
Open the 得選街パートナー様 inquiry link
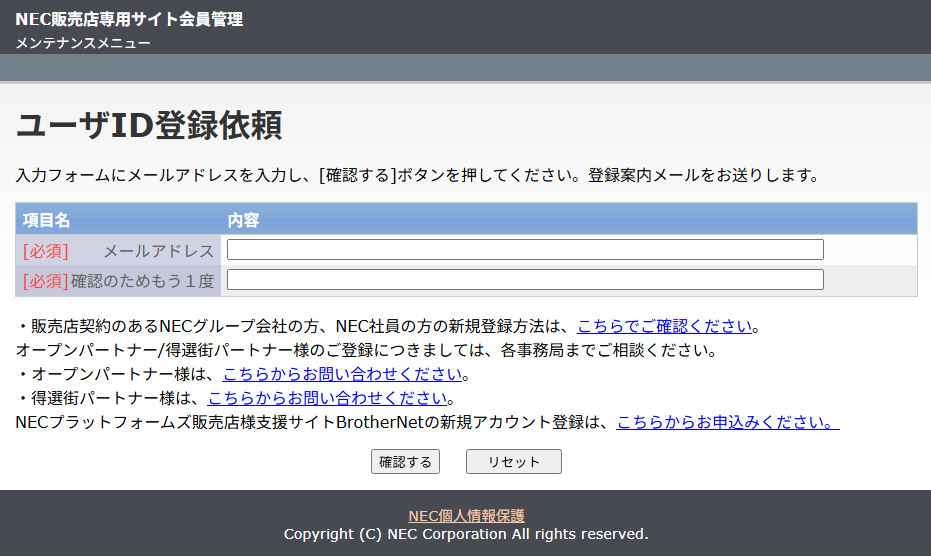[327, 398]
